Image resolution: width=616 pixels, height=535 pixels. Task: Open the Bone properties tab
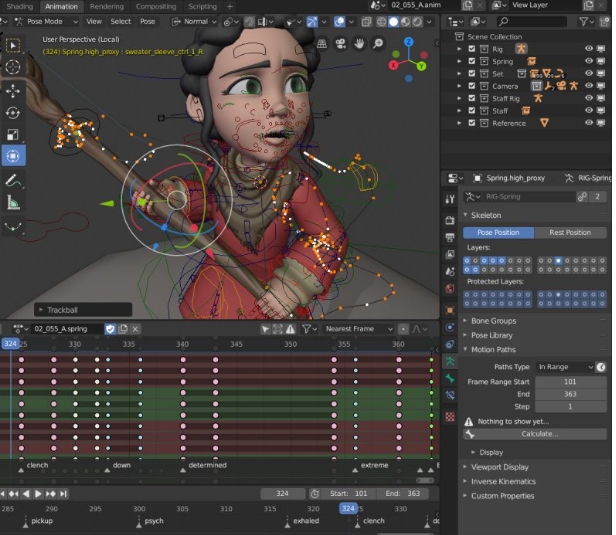(450, 379)
